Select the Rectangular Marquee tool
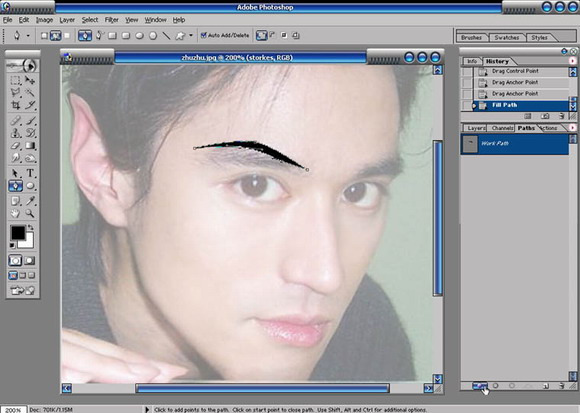 [15, 80]
